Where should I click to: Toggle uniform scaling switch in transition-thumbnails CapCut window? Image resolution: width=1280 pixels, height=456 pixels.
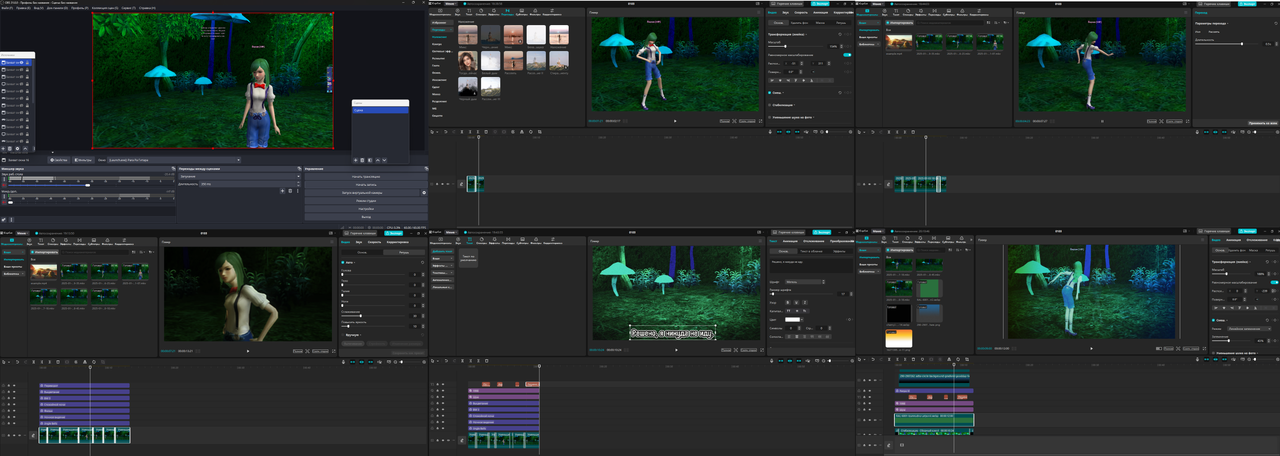pos(847,55)
